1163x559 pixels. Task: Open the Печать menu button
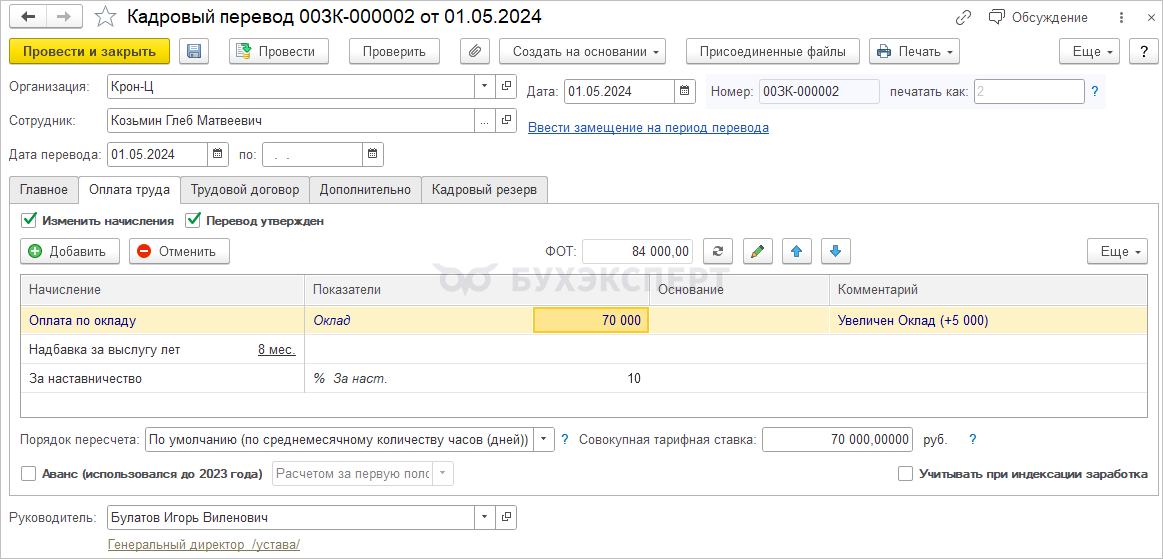click(914, 52)
